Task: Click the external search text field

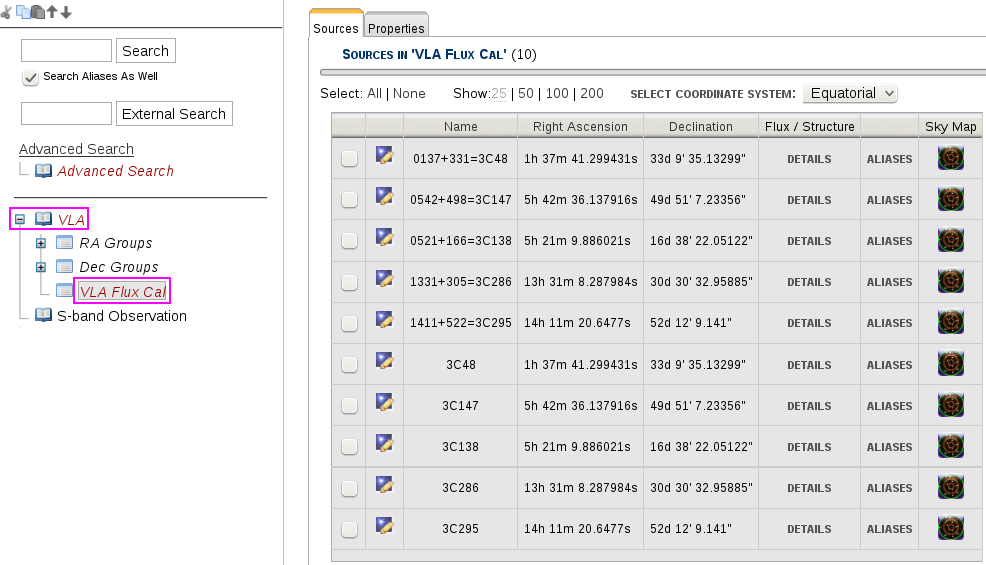Action: (66, 114)
